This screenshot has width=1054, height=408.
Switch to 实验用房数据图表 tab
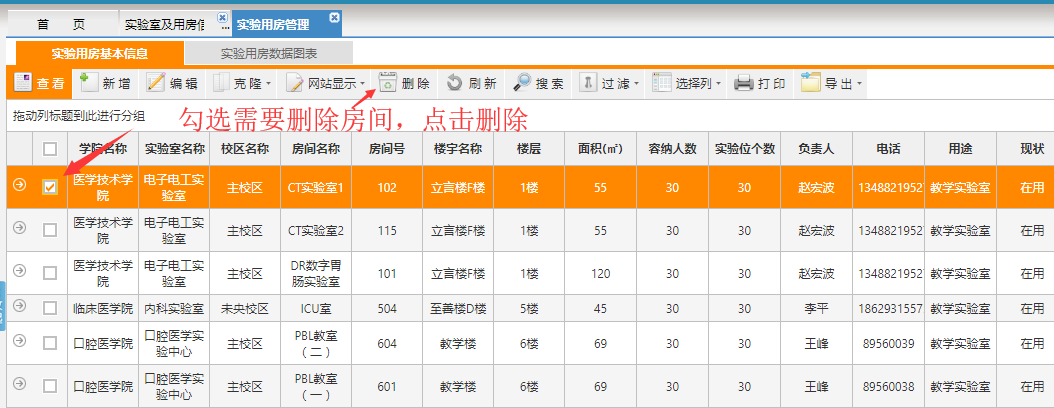point(269,53)
